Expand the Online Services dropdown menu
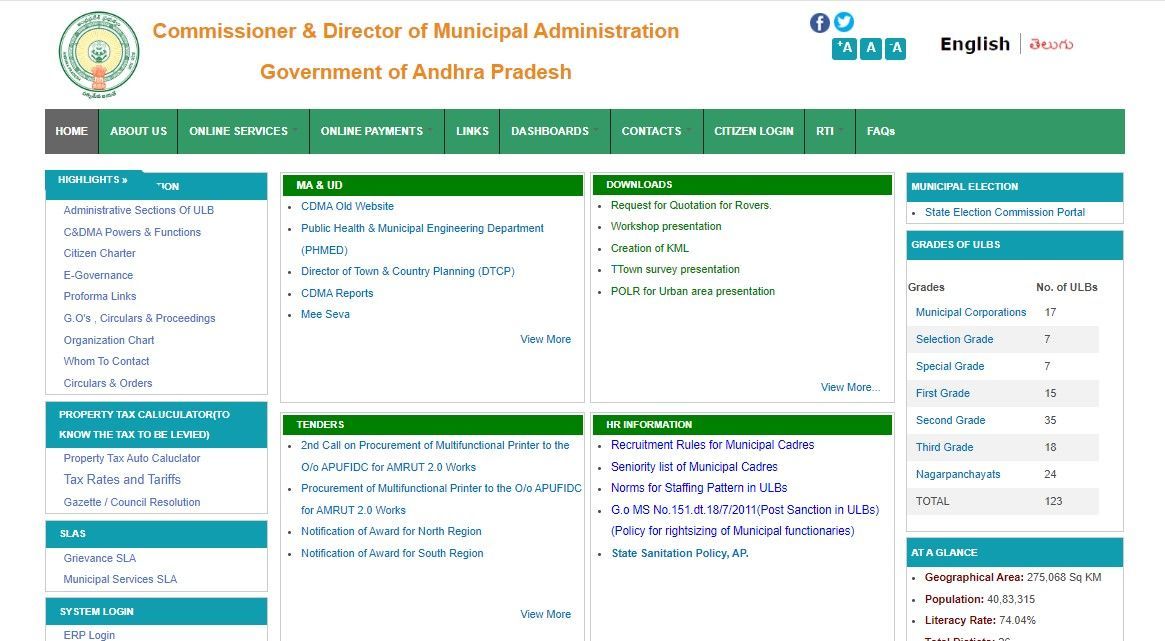This screenshot has width=1165, height=641. [238, 131]
